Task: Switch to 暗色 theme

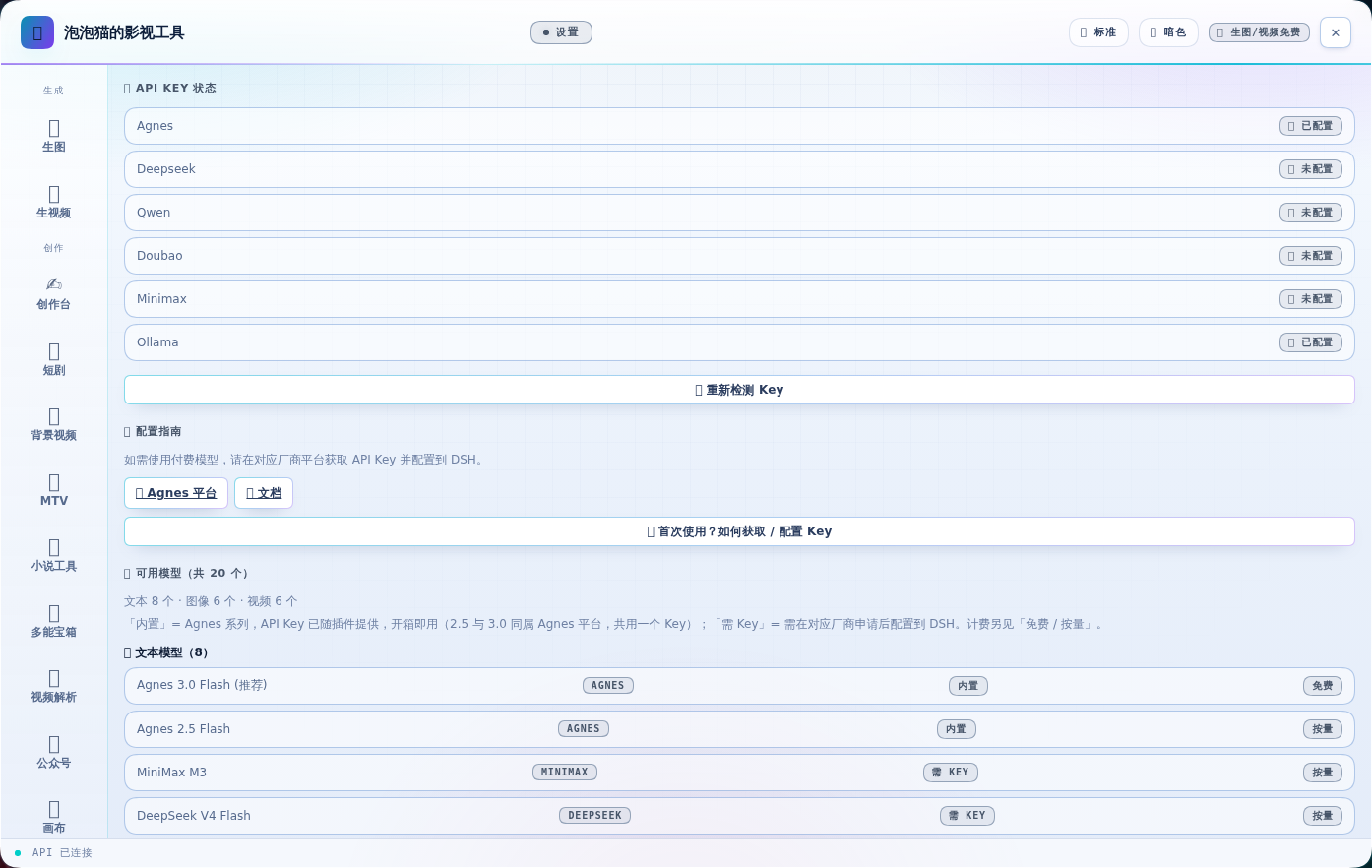Action: click(x=1168, y=32)
